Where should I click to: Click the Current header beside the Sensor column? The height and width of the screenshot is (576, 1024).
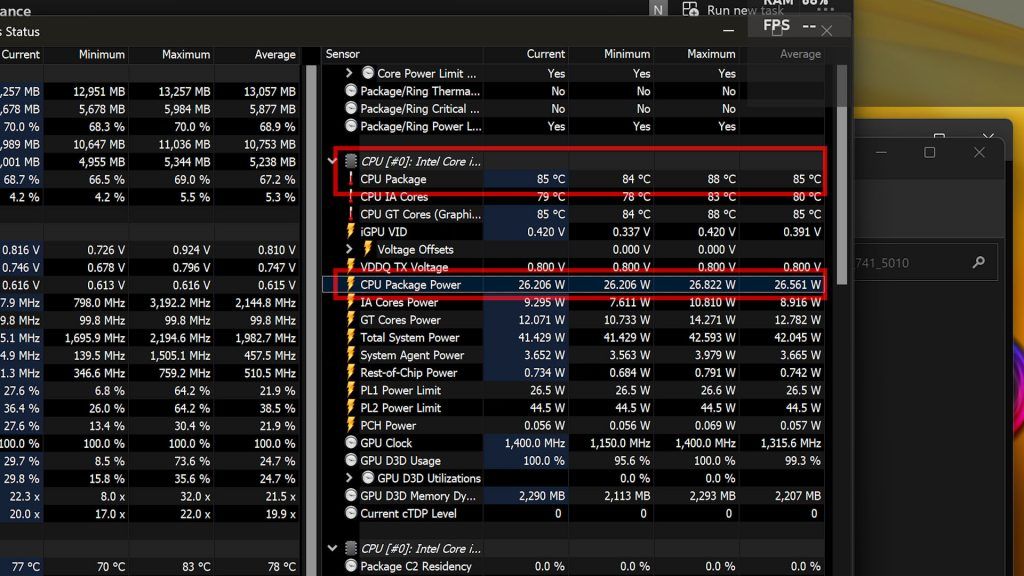click(x=545, y=54)
